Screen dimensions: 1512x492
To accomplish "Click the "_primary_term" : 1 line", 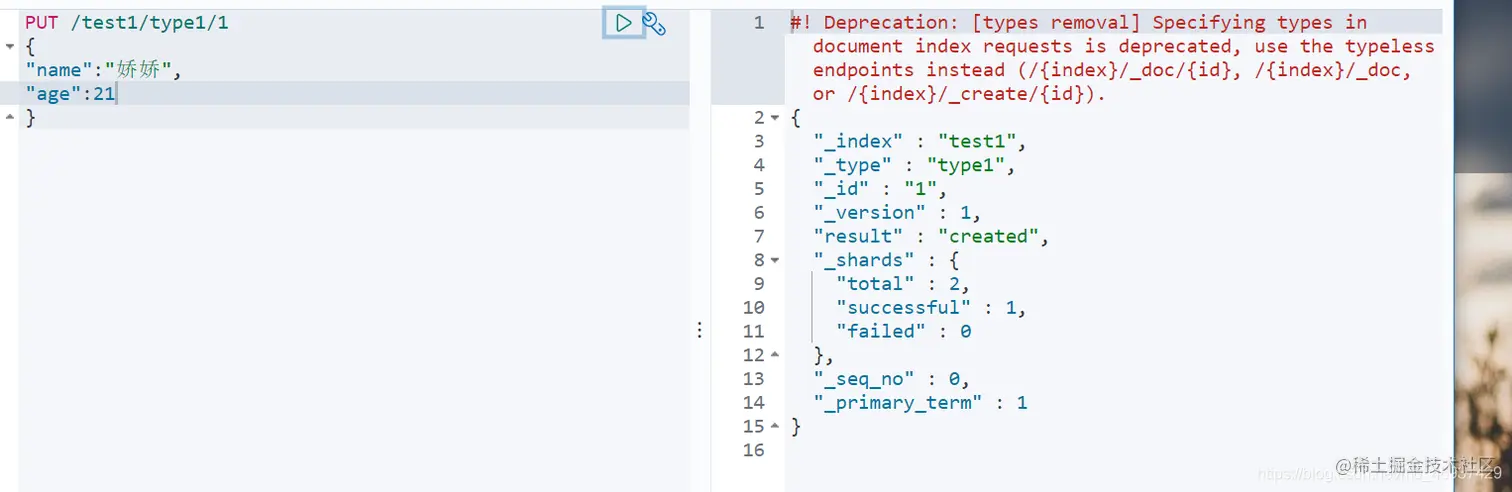I will (x=920, y=403).
